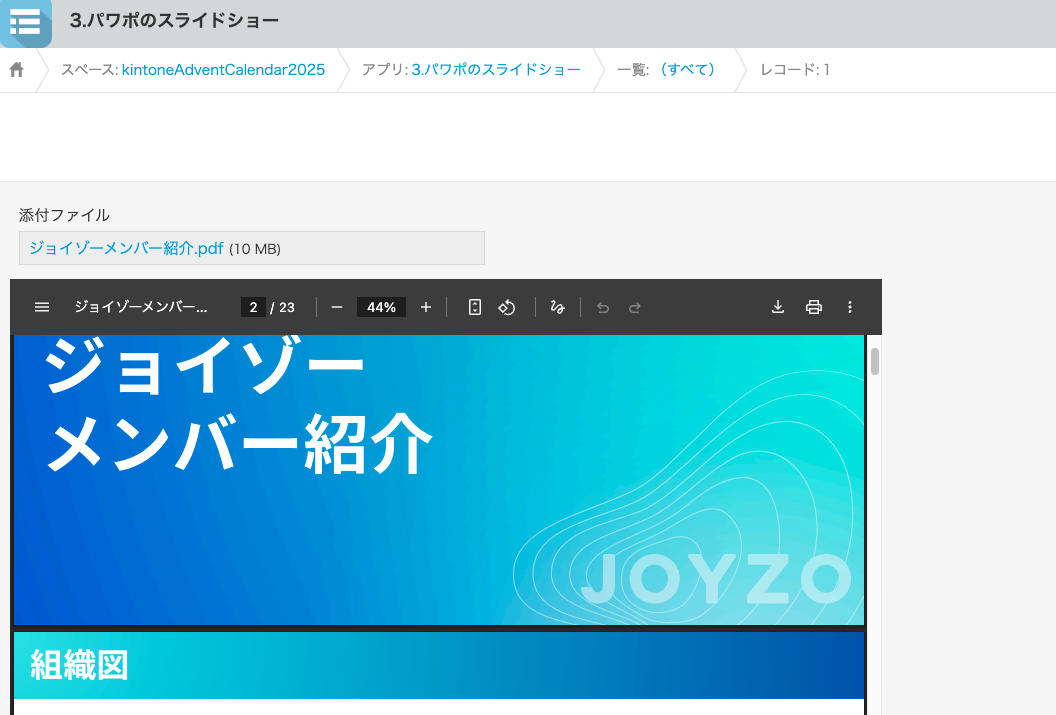
Task: Click inside the page number field
Action: point(253,307)
